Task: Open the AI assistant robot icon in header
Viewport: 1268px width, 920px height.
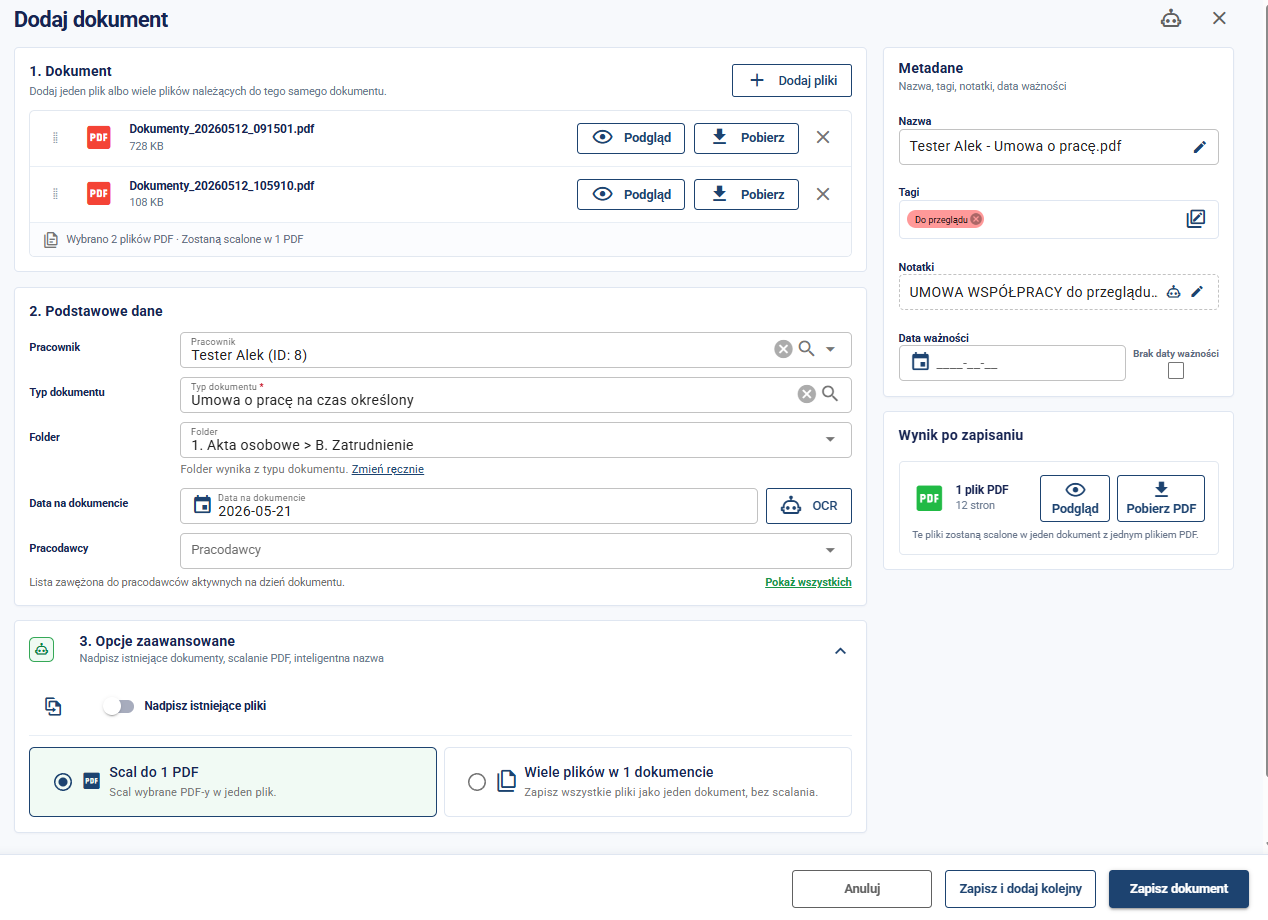Action: coord(1171,18)
